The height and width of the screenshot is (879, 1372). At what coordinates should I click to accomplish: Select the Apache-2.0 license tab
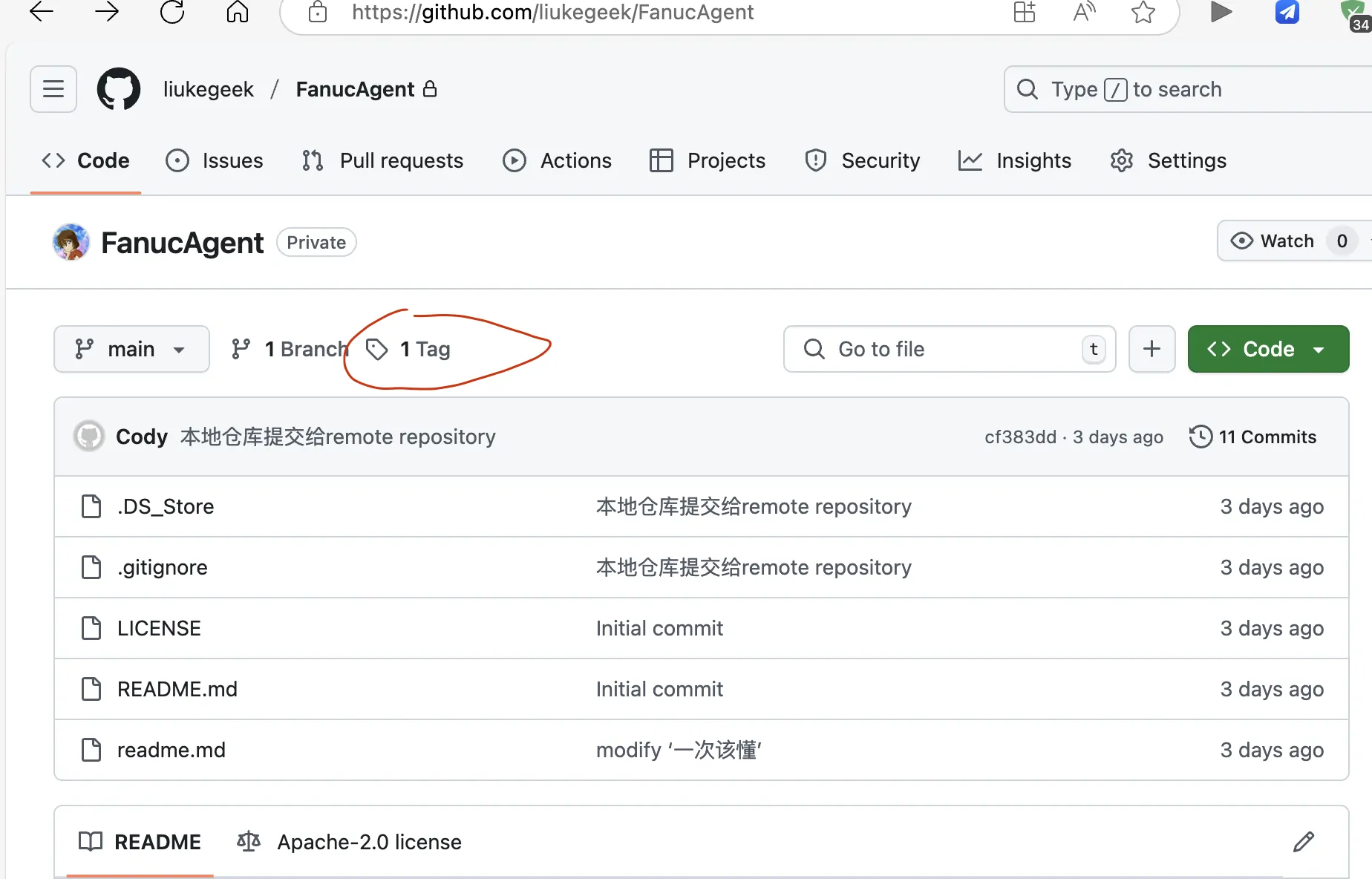point(349,842)
